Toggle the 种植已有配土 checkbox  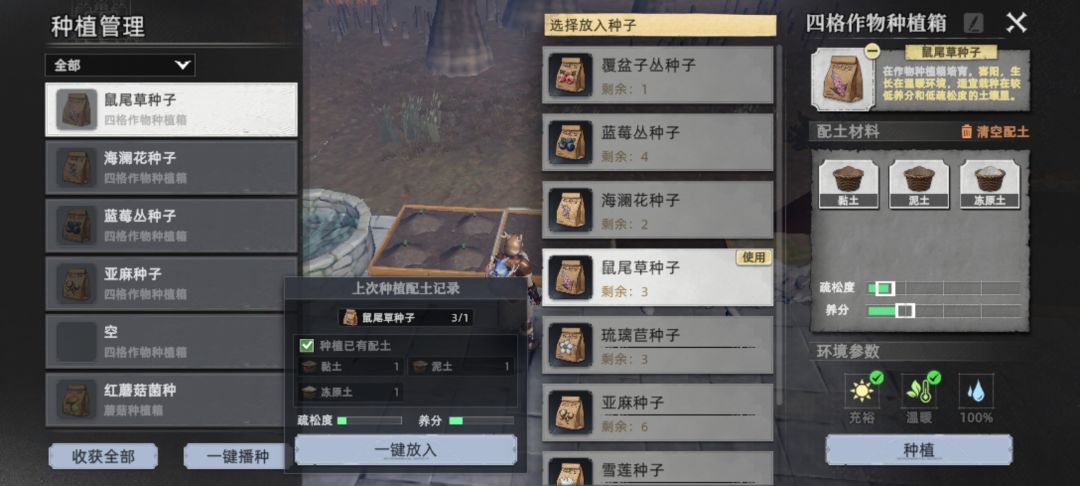(307, 345)
